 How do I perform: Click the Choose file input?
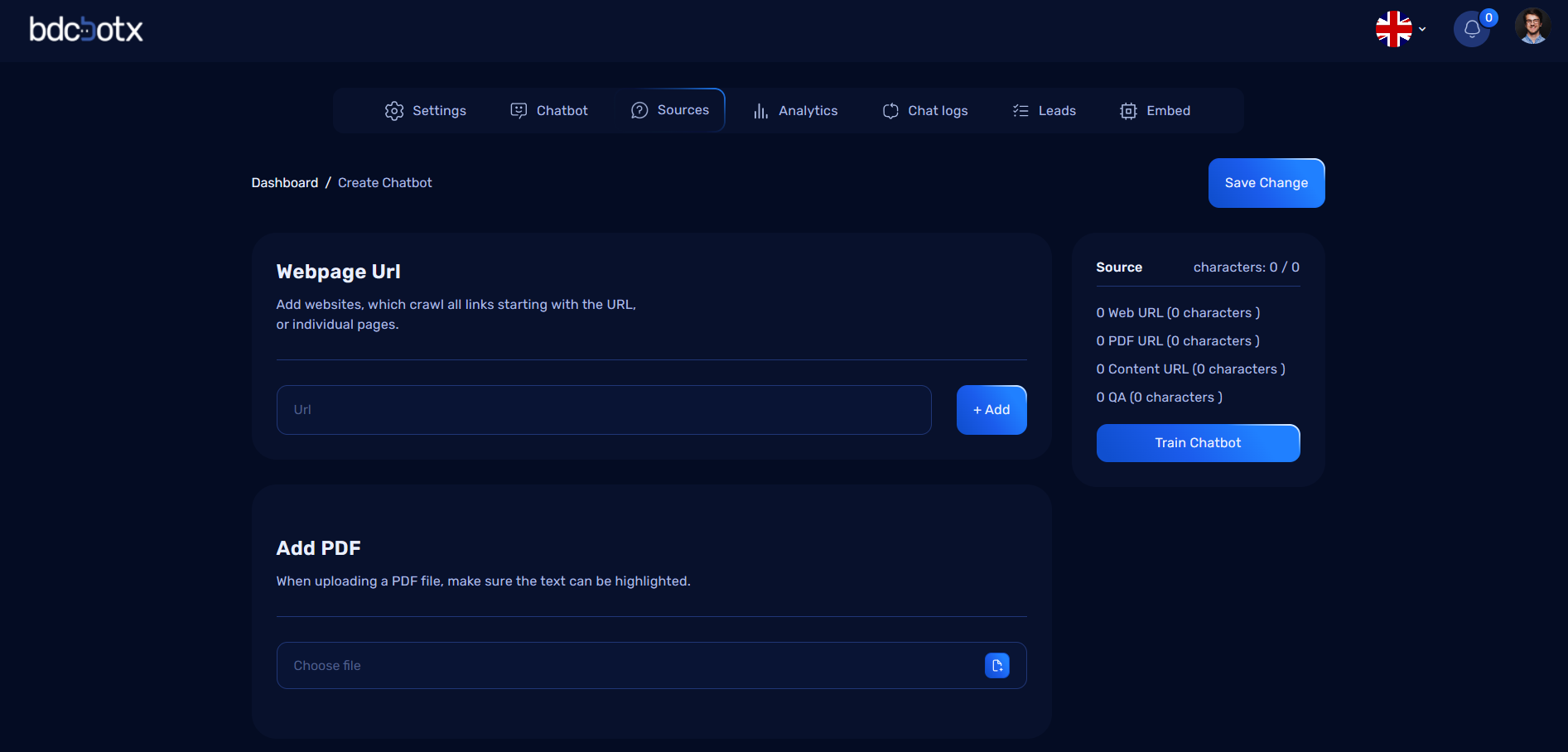[630, 666]
